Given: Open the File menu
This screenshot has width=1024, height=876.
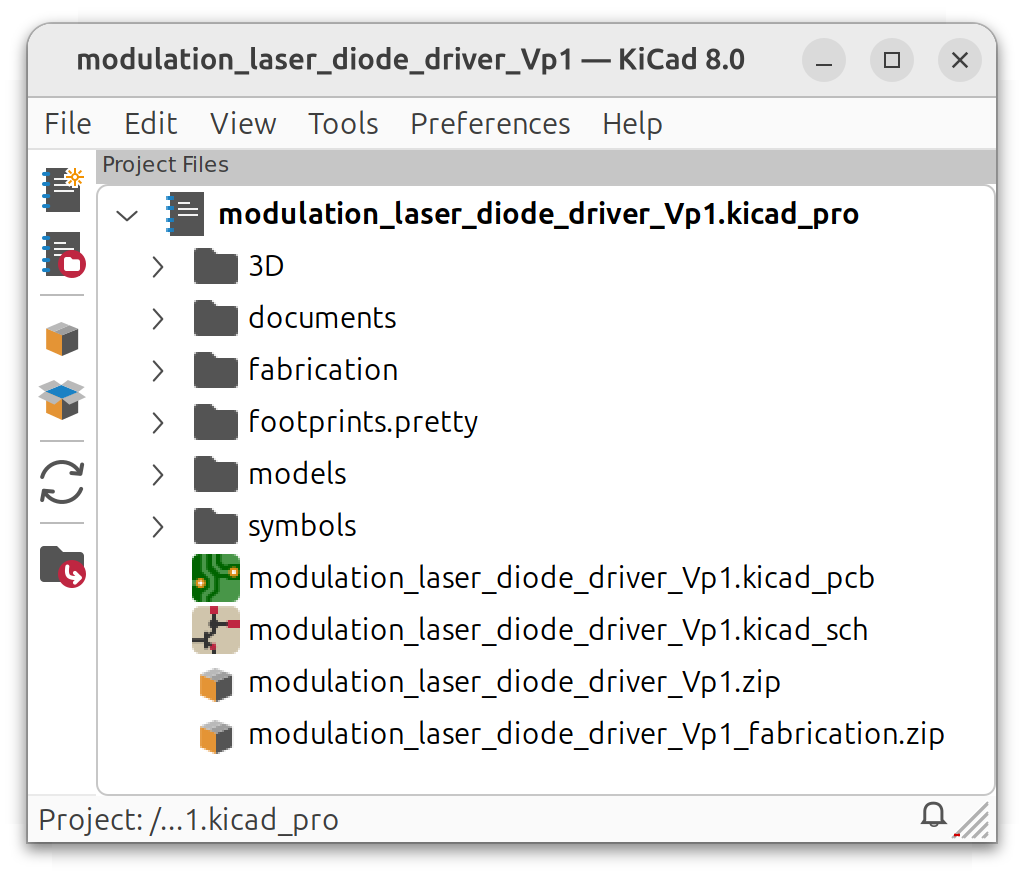Looking at the screenshot, I should tap(66, 123).
